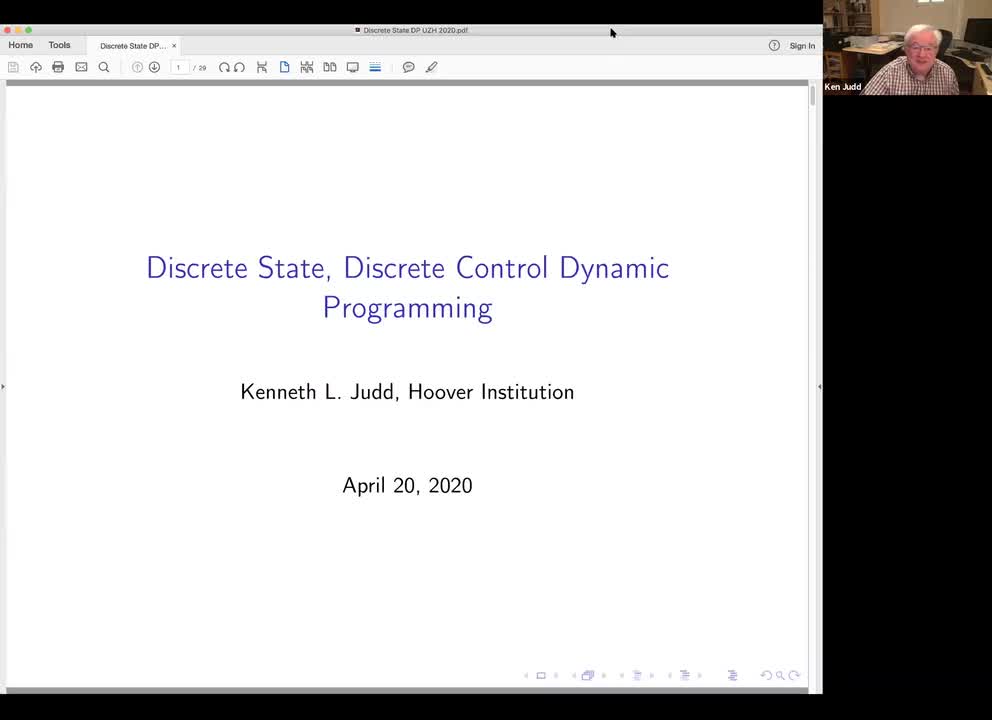
Task: Open the Home tab
Action: pyautogui.click(x=21, y=45)
